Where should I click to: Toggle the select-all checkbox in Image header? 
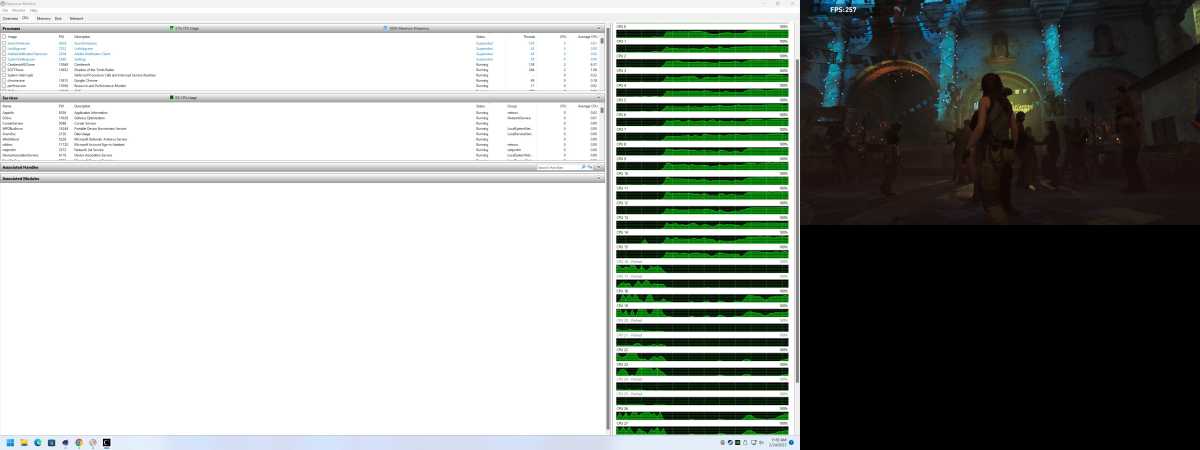click(4, 36)
